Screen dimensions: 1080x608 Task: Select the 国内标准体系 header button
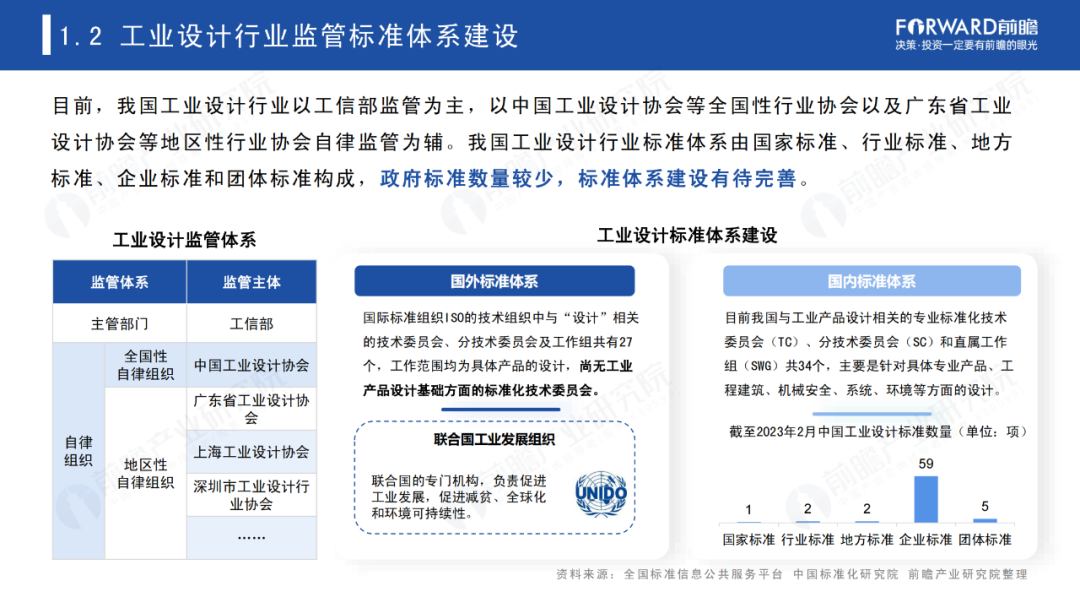[x=871, y=281]
